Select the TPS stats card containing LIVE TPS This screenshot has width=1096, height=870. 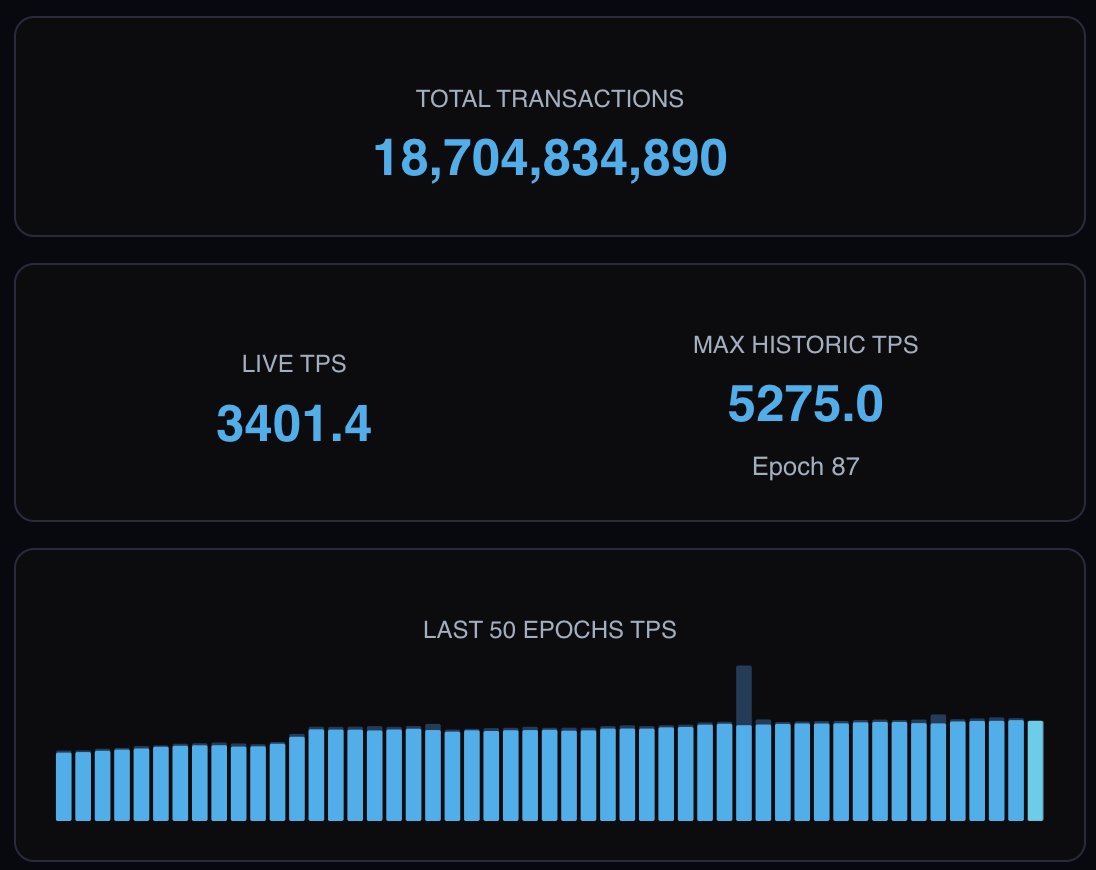(x=548, y=392)
